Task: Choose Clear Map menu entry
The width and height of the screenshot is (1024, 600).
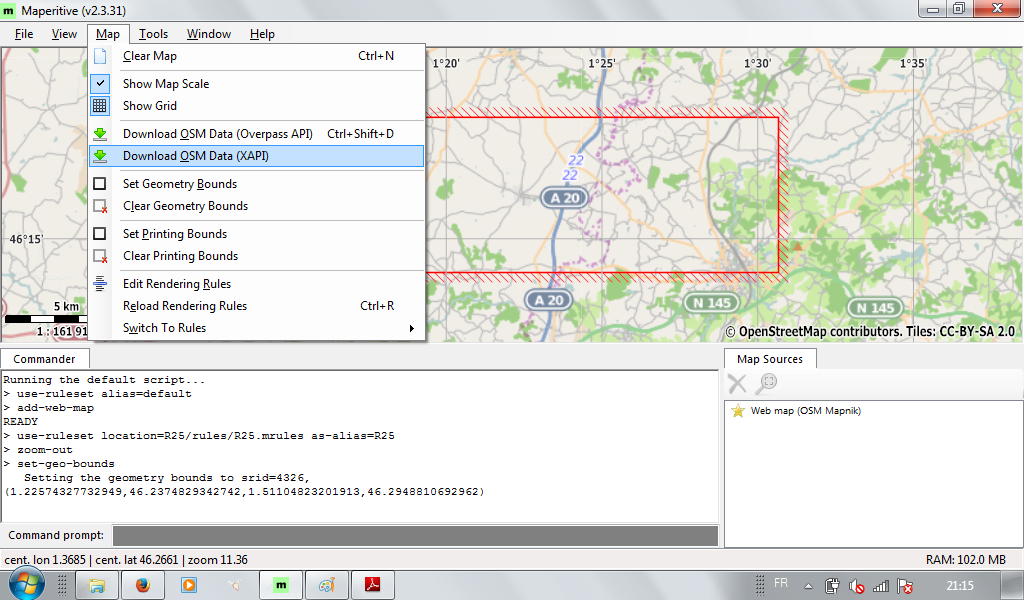Action: click(257, 56)
